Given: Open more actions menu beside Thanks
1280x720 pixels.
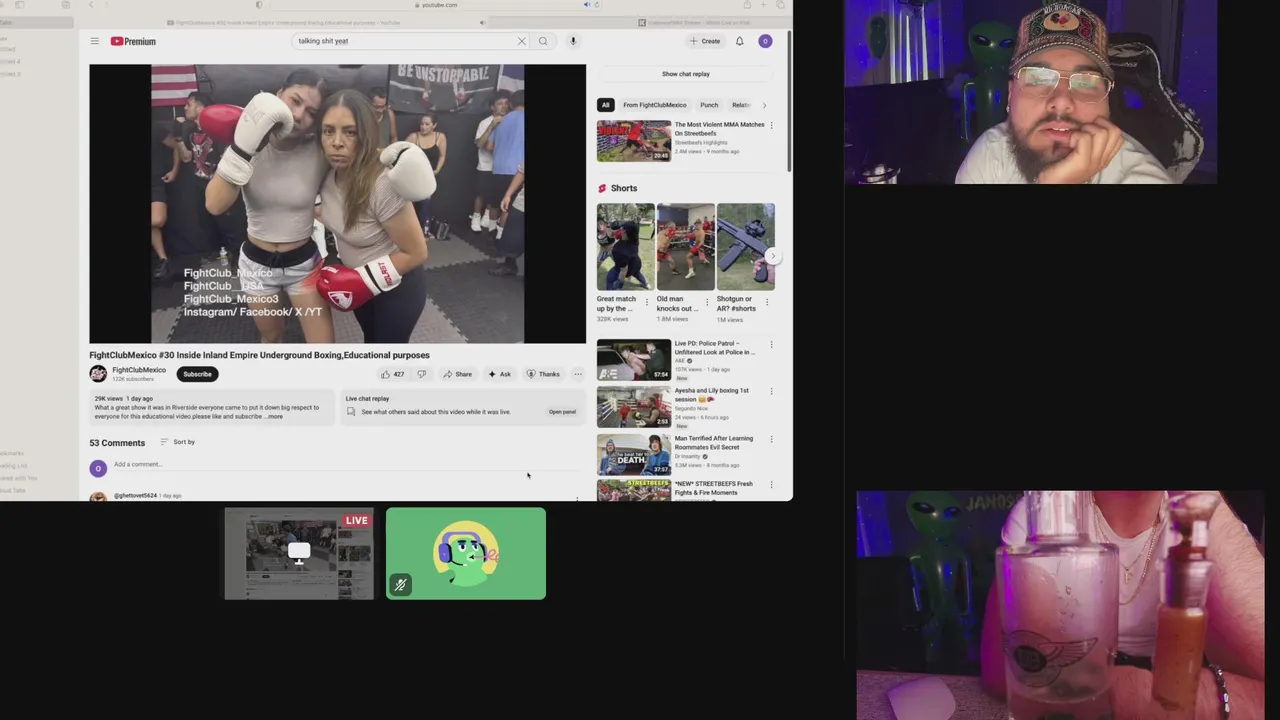Looking at the screenshot, I should (577, 374).
